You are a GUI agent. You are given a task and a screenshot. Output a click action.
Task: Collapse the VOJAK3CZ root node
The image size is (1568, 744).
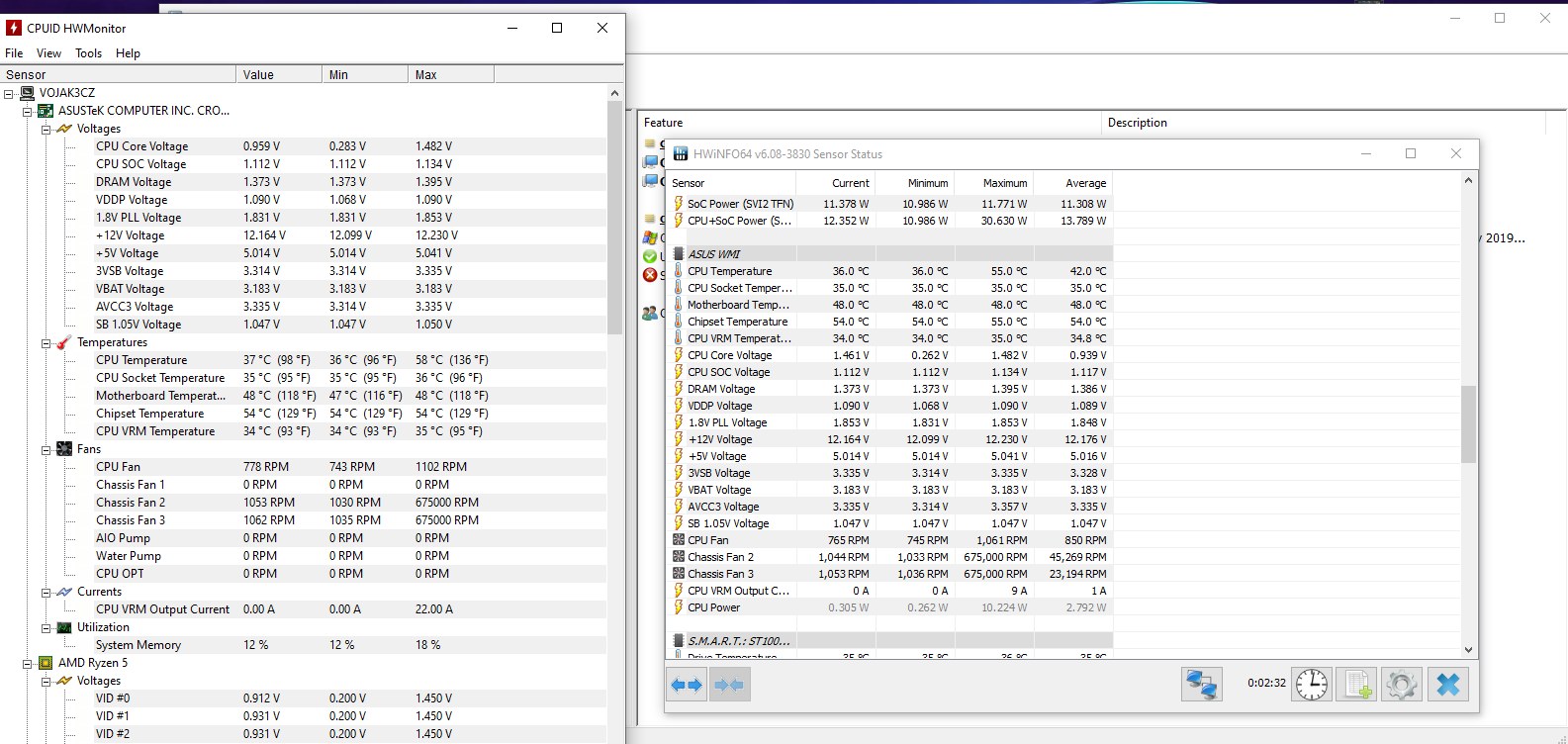click(x=9, y=93)
